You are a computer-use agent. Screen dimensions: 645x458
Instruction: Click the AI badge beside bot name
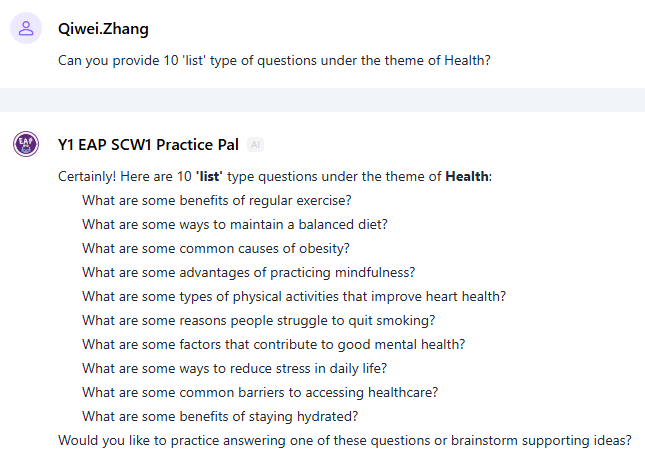click(x=255, y=144)
